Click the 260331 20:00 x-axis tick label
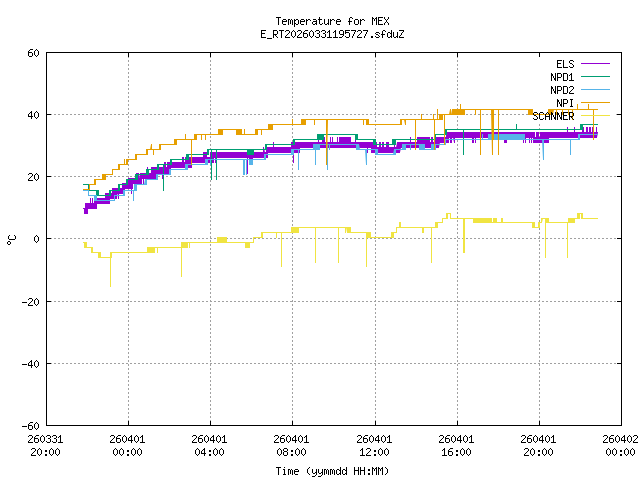This screenshot has height=480, width=640. pos(45,445)
